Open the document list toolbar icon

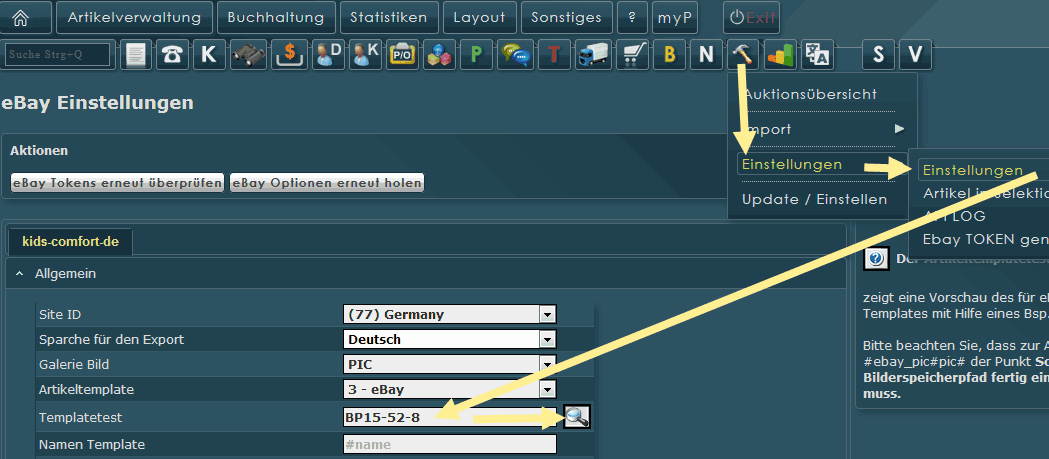tap(136, 55)
